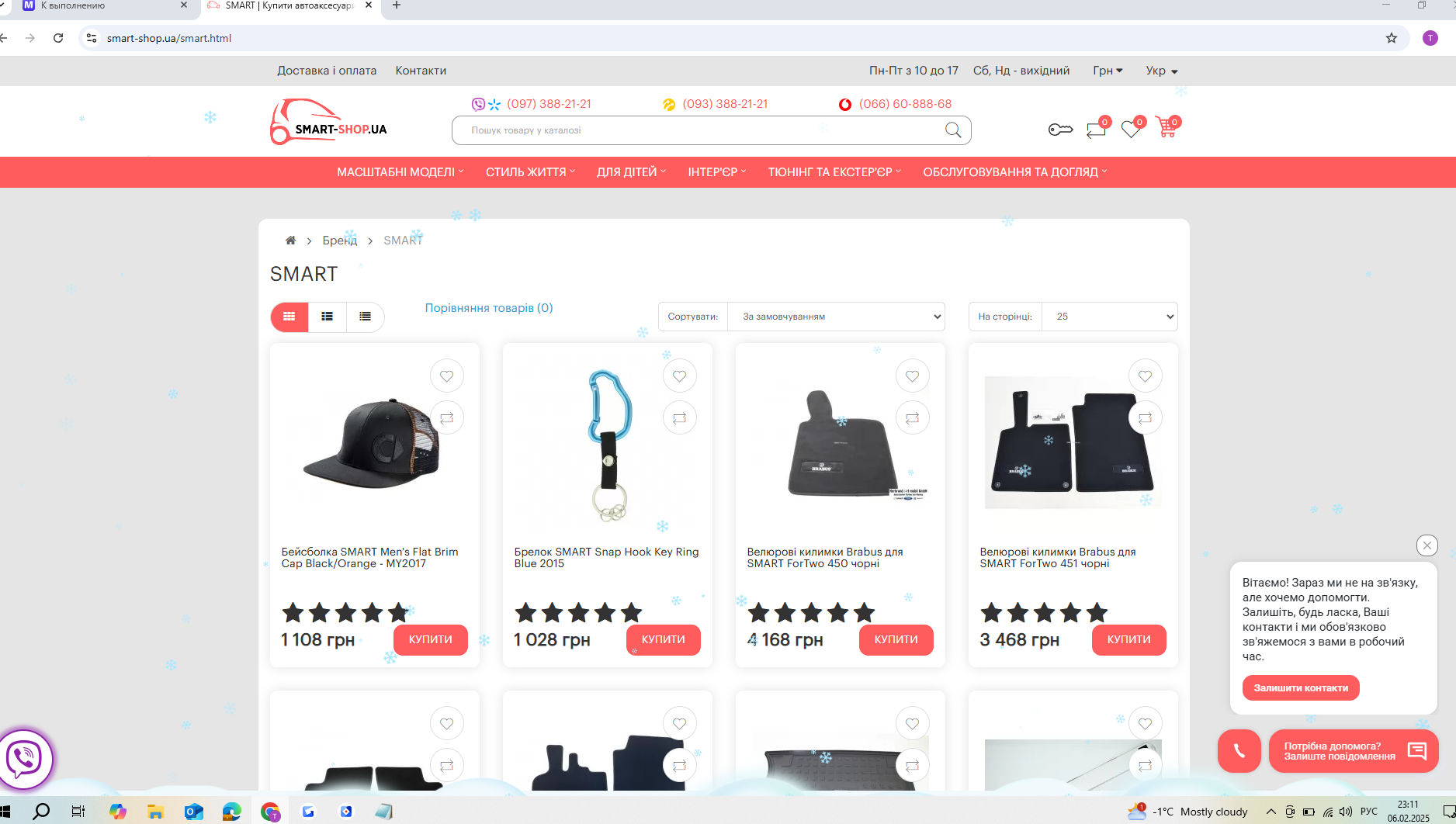Open Windows taskbar search

[41, 812]
